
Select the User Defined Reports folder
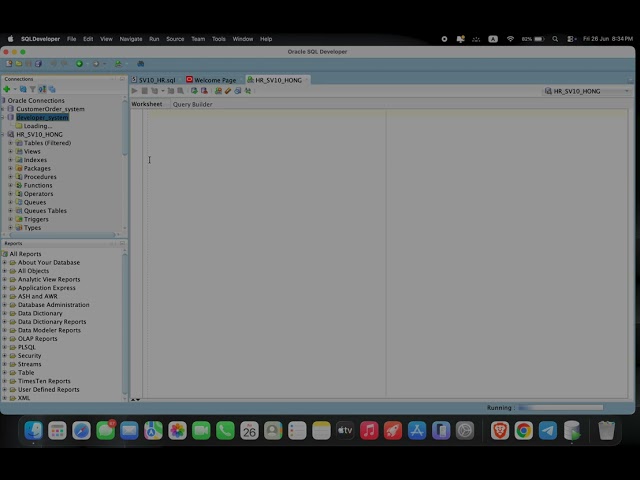[x=49, y=389]
